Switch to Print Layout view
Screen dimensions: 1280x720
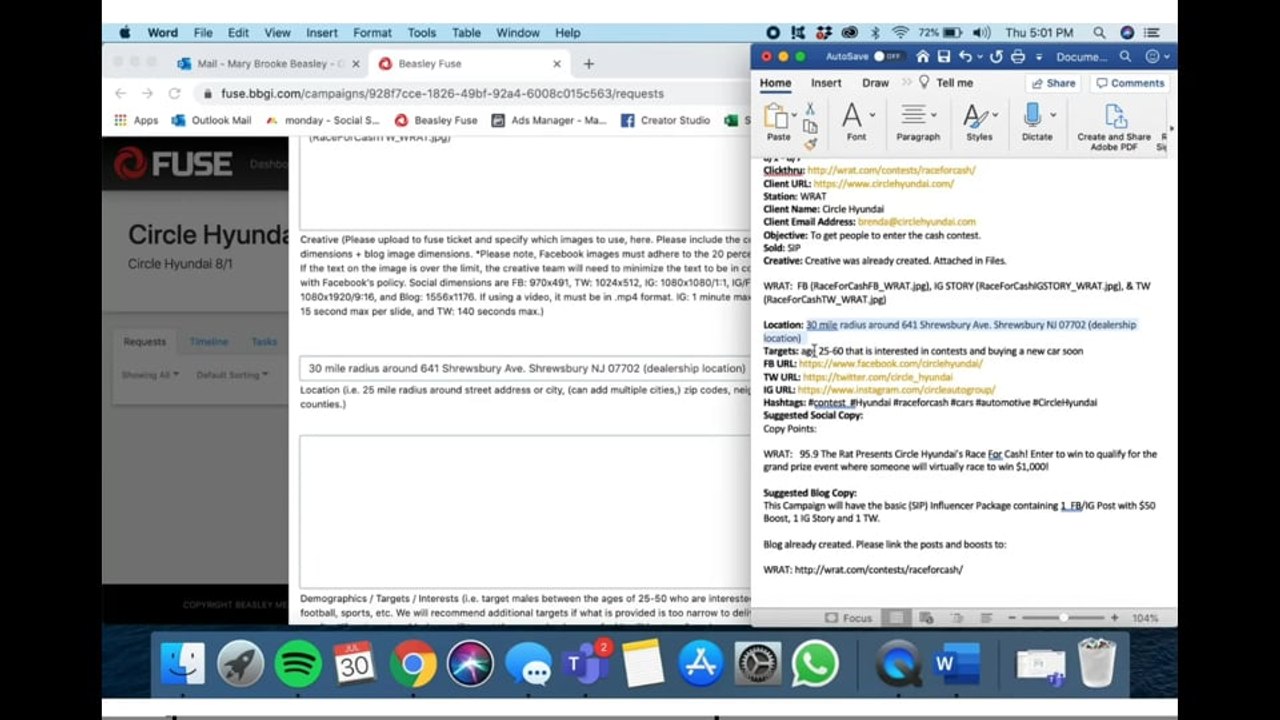coord(897,618)
